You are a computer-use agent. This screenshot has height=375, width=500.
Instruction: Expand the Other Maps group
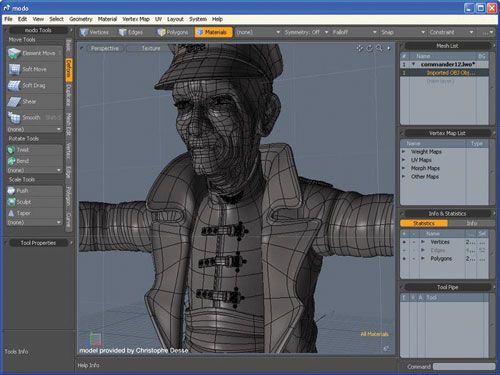[x=404, y=177]
